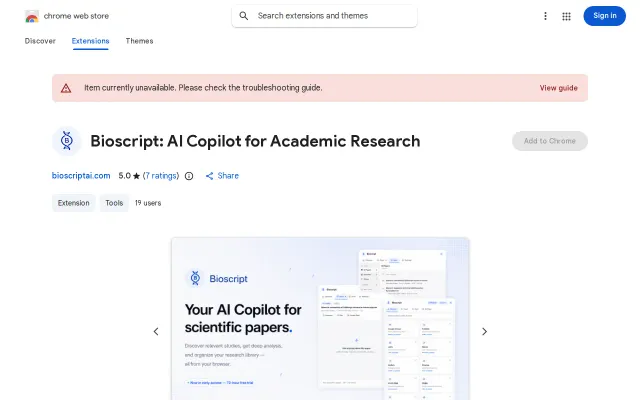Image resolution: width=640 pixels, height=400 pixels.
Task: Open the Google apps grid
Action: pyautogui.click(x=566, y=16)
